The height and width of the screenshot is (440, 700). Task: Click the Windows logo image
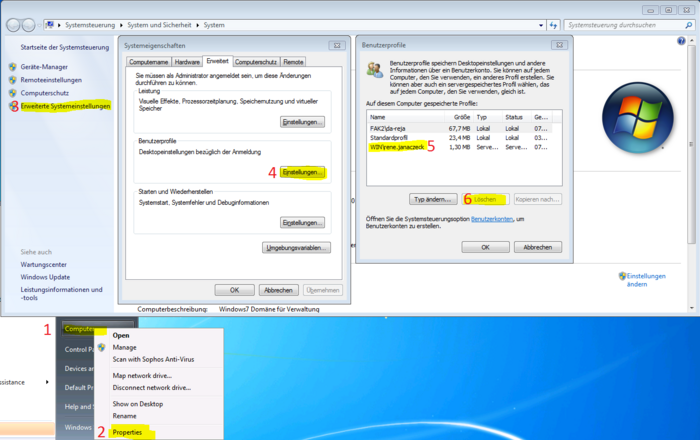638,117
